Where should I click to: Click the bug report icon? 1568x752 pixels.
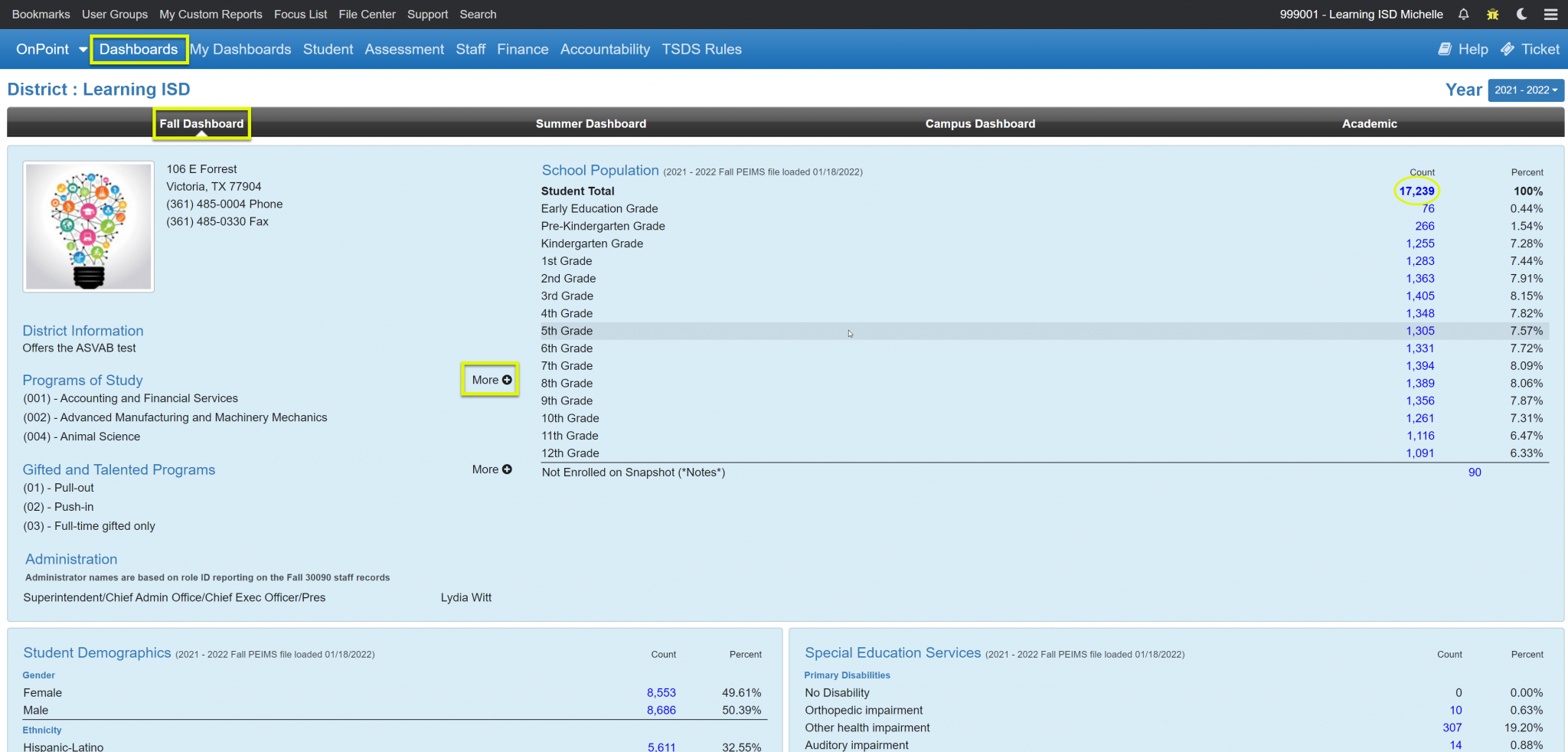coord(1492,14)
